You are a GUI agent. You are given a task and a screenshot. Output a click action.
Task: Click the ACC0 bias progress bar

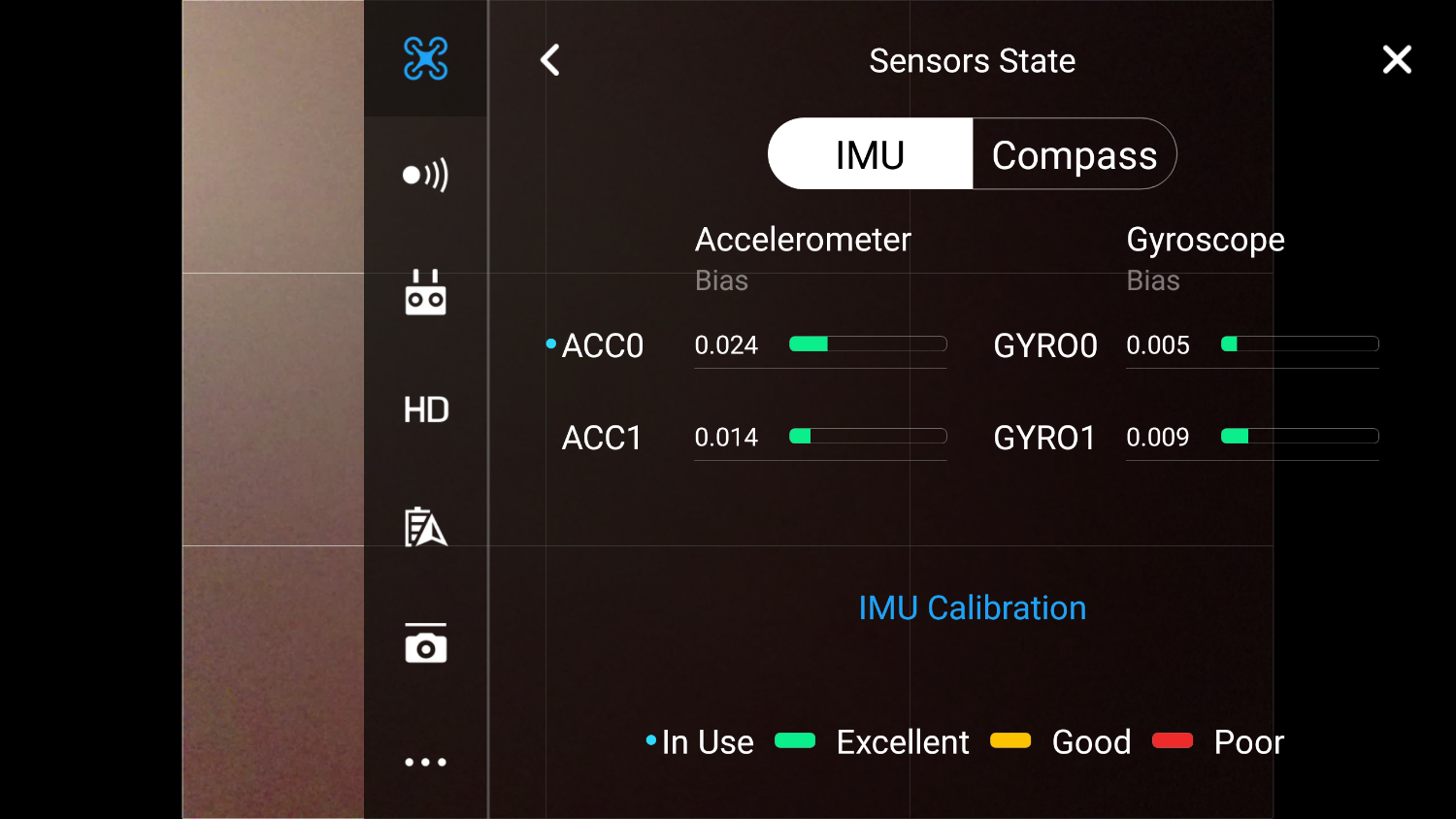(x=867, y=344)
